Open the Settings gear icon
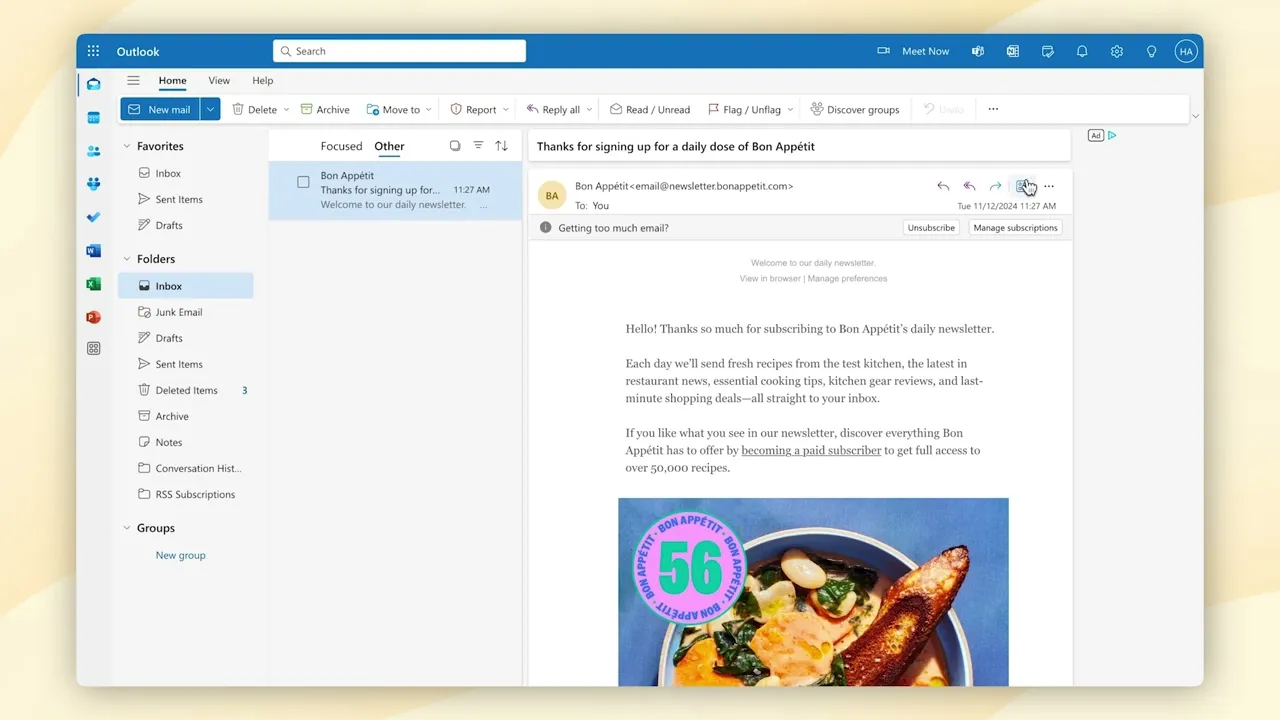 click(1116, 51)
